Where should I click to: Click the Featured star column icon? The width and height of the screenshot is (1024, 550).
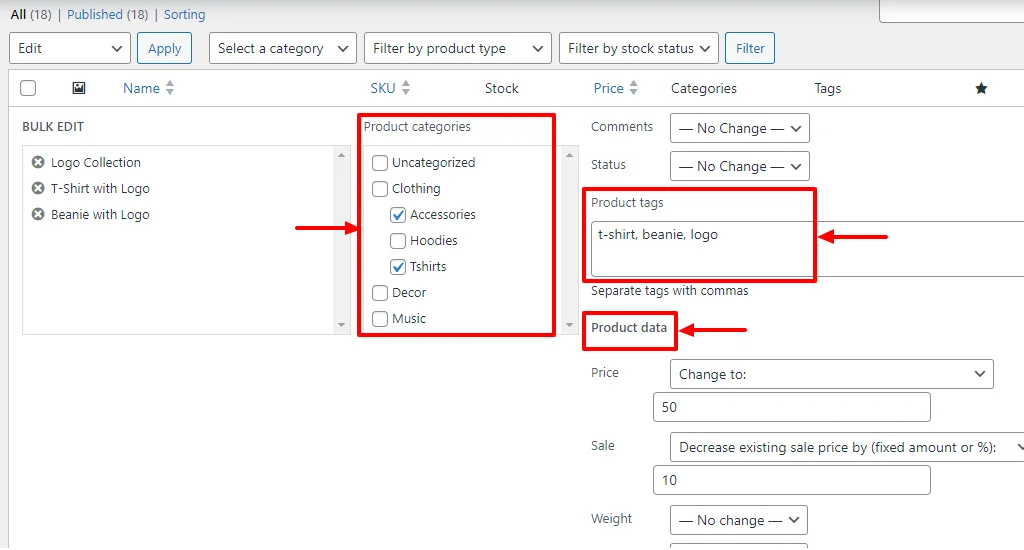[981, 88]
